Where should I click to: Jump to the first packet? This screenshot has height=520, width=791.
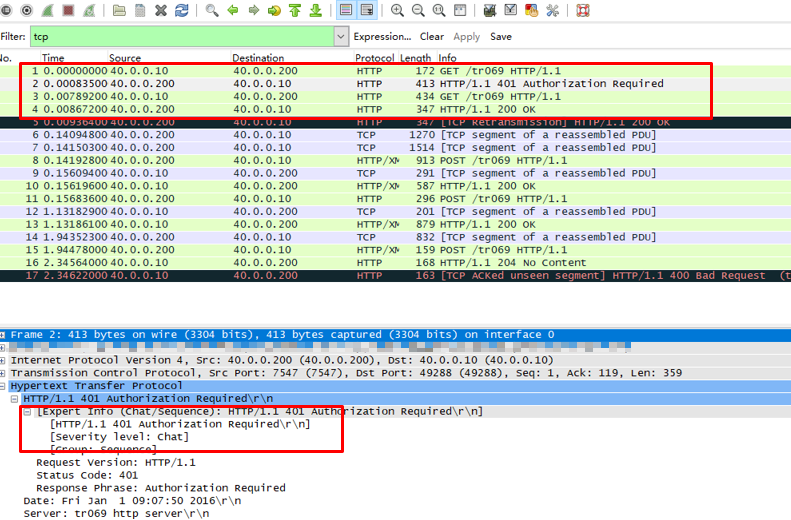click(295, 10)
